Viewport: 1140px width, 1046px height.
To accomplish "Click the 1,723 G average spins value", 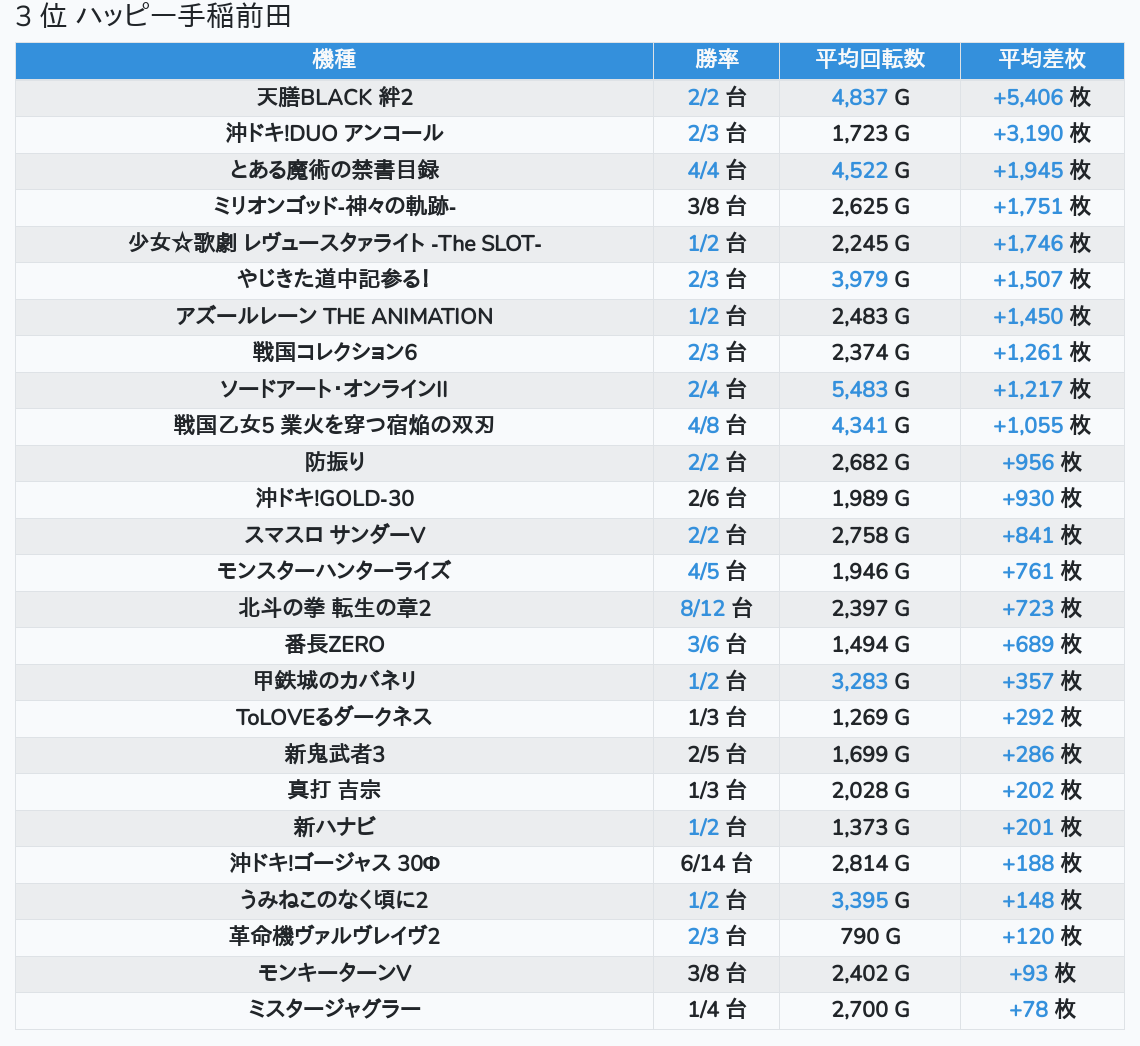I will pyautogui.click(x=870, y=134).
